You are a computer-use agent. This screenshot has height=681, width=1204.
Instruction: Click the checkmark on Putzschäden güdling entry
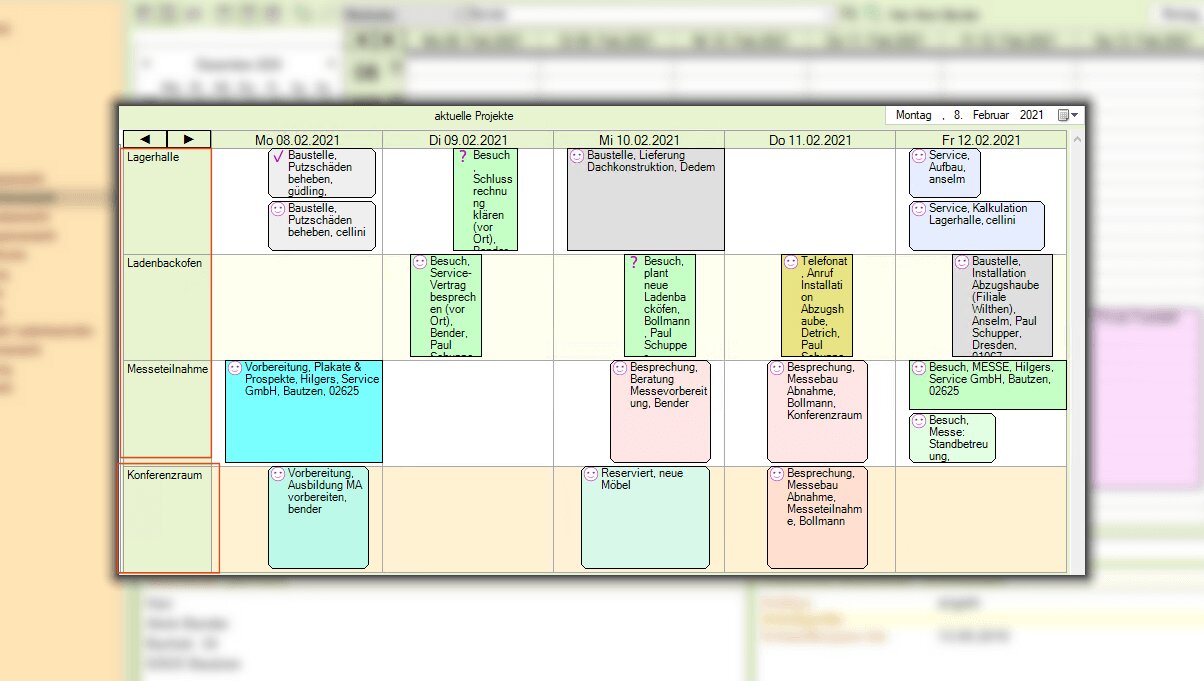click(x=278, y=158)
